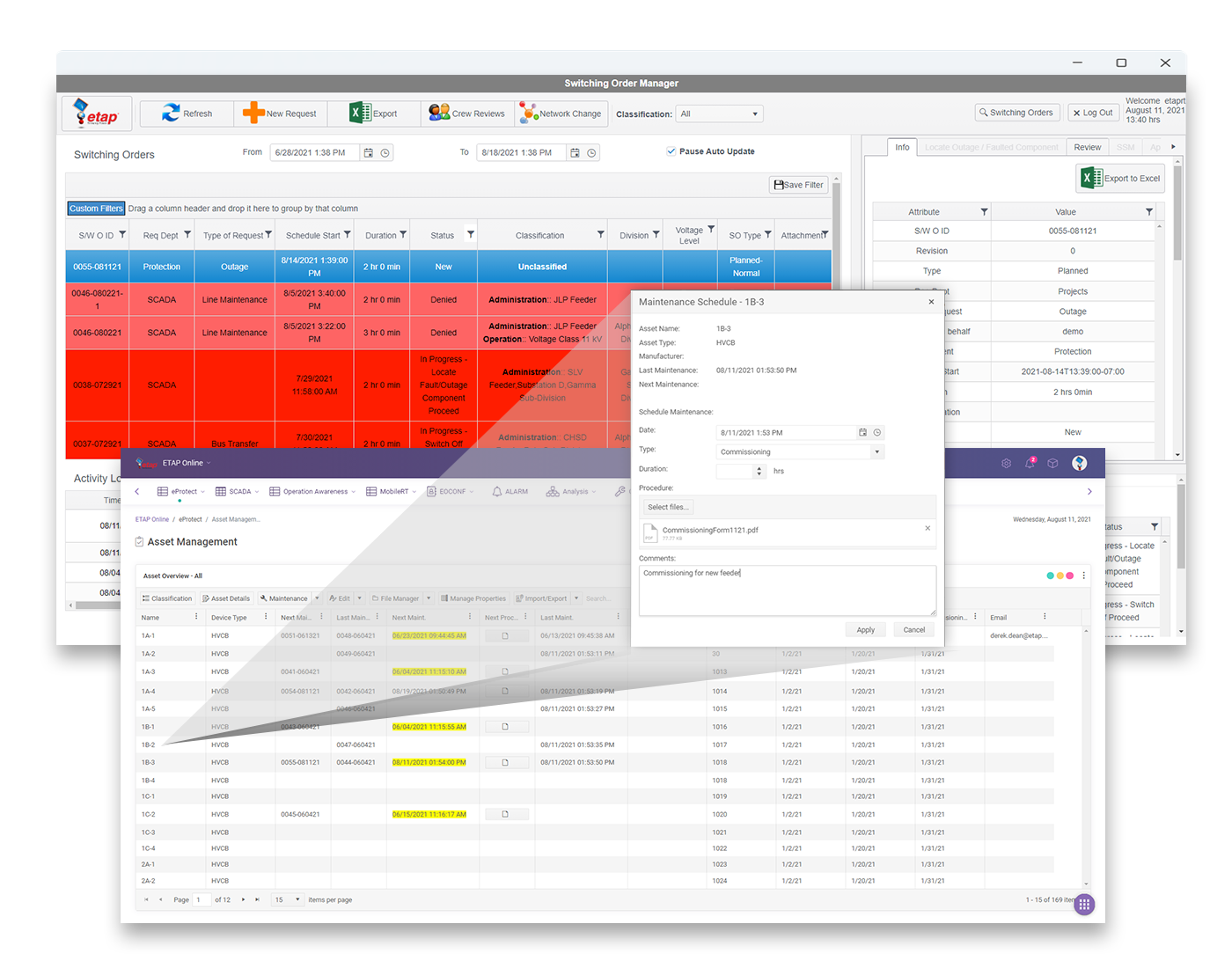Click the Status column filter icon
1232x968 pixels.
(471, 235)
